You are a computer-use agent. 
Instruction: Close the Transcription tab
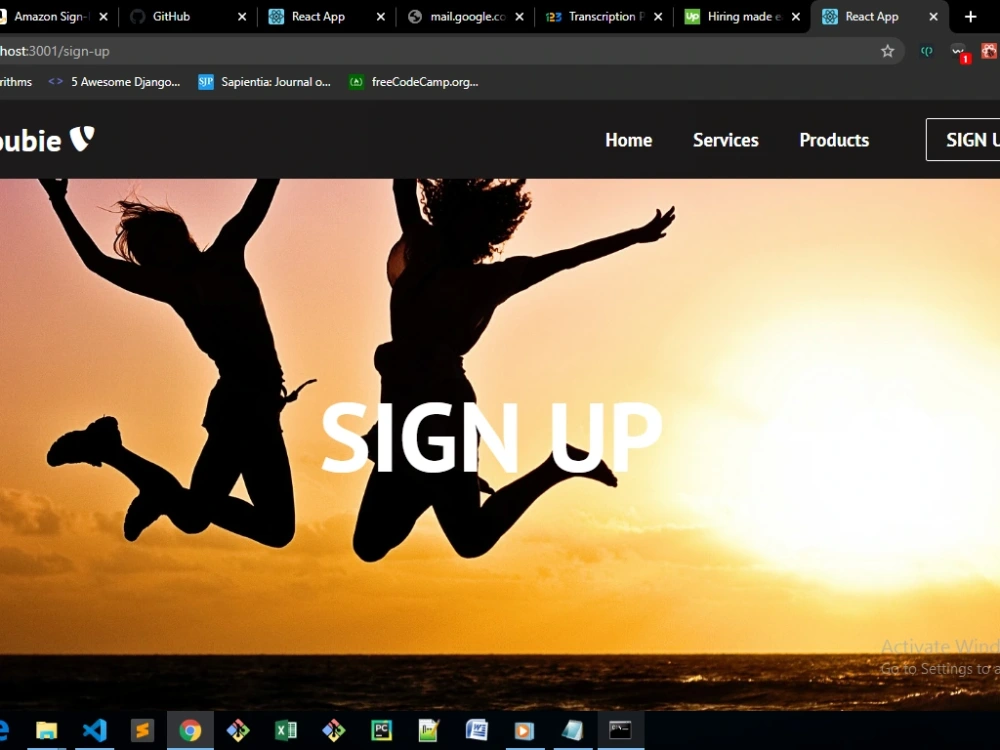click(658, 17)
